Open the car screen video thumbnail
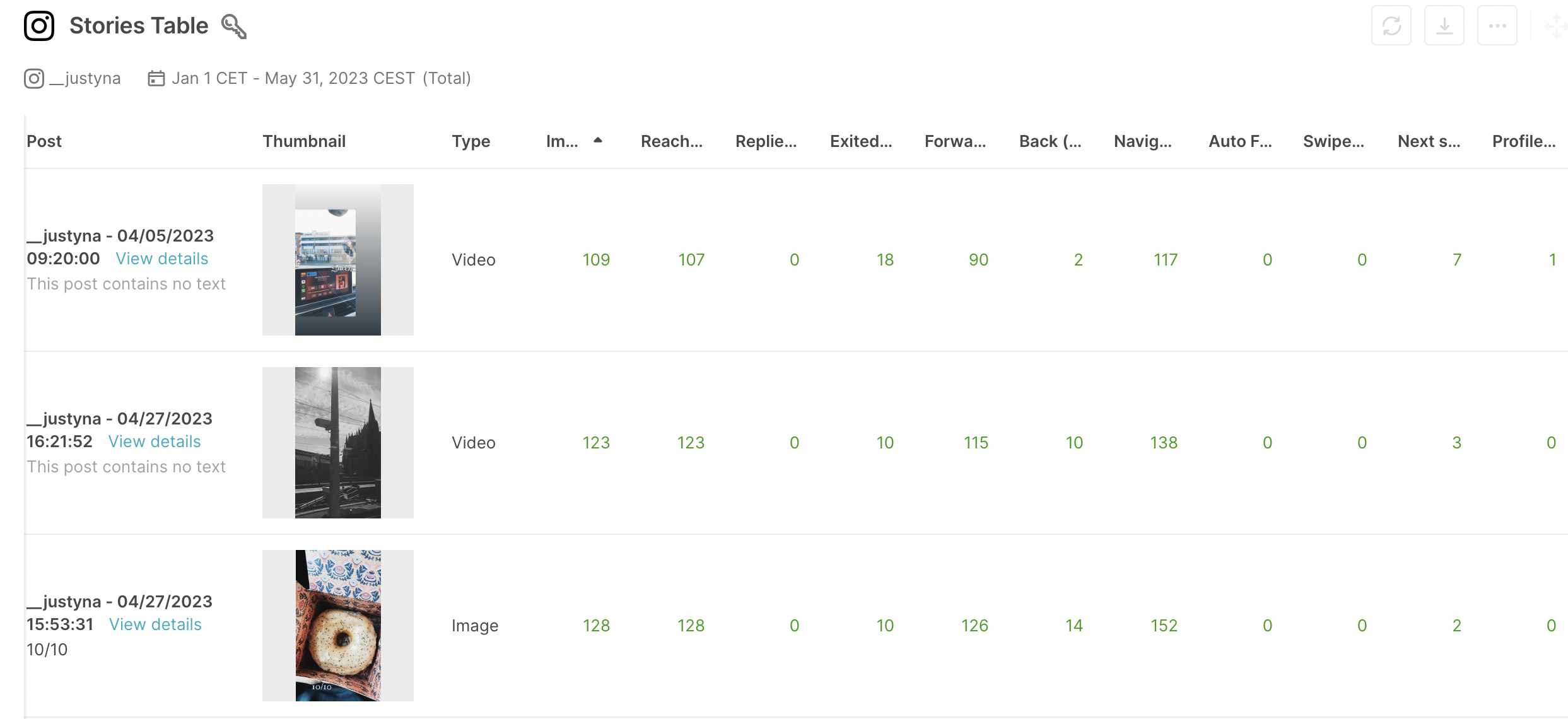Screen dimensions: 1568x719 click(338, 260)
